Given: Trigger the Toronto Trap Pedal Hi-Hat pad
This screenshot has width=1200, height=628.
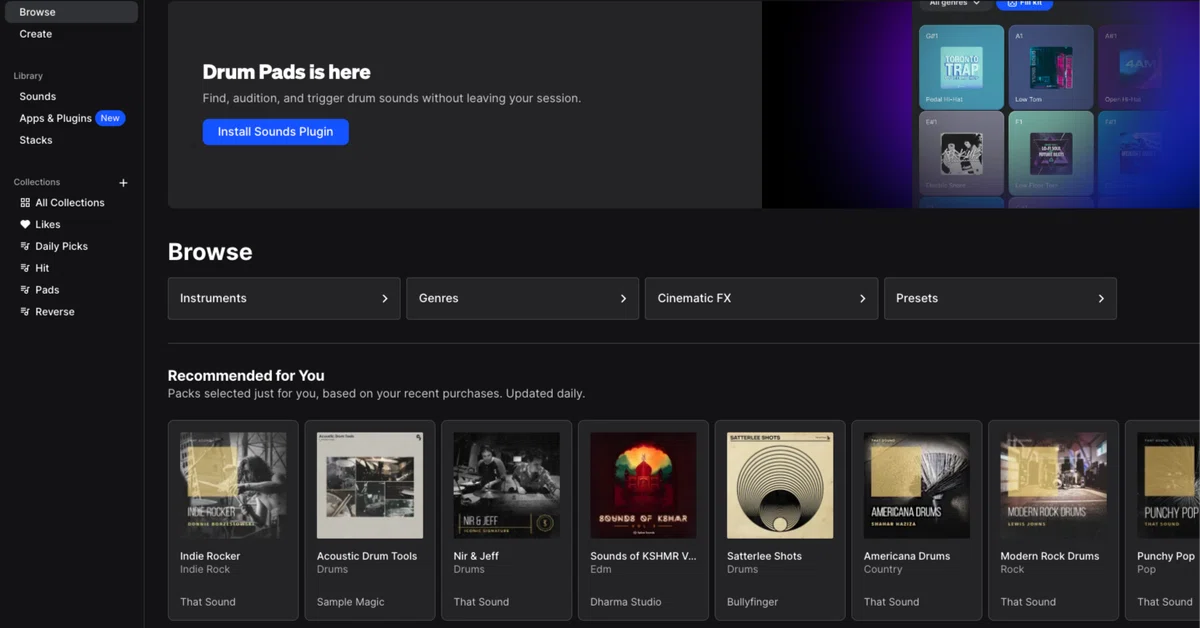Looking at the screenshot, I should 961,67.
